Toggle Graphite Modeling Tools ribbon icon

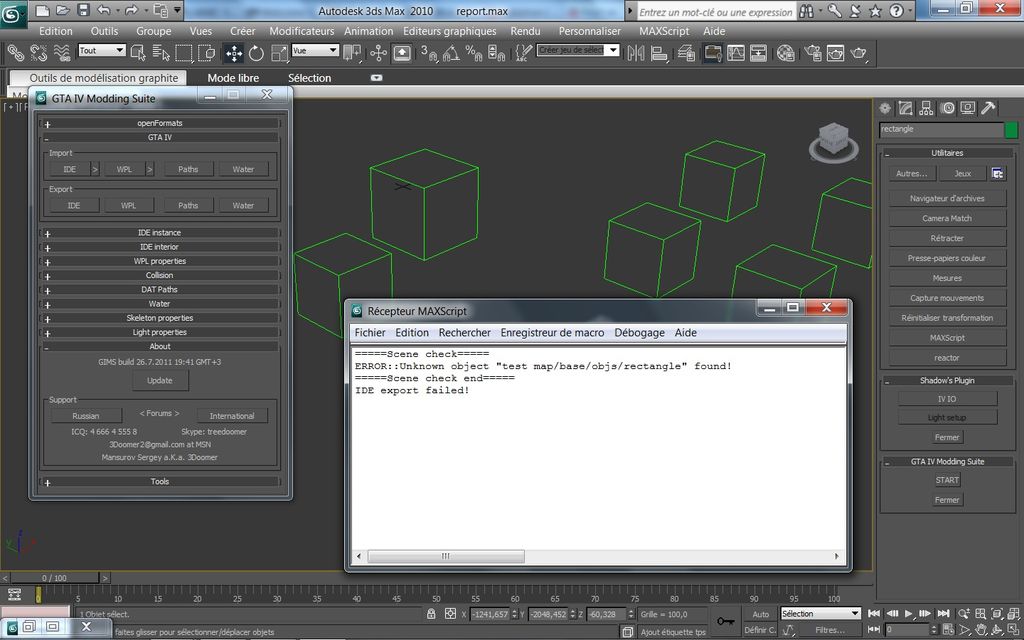click(712, 53)
